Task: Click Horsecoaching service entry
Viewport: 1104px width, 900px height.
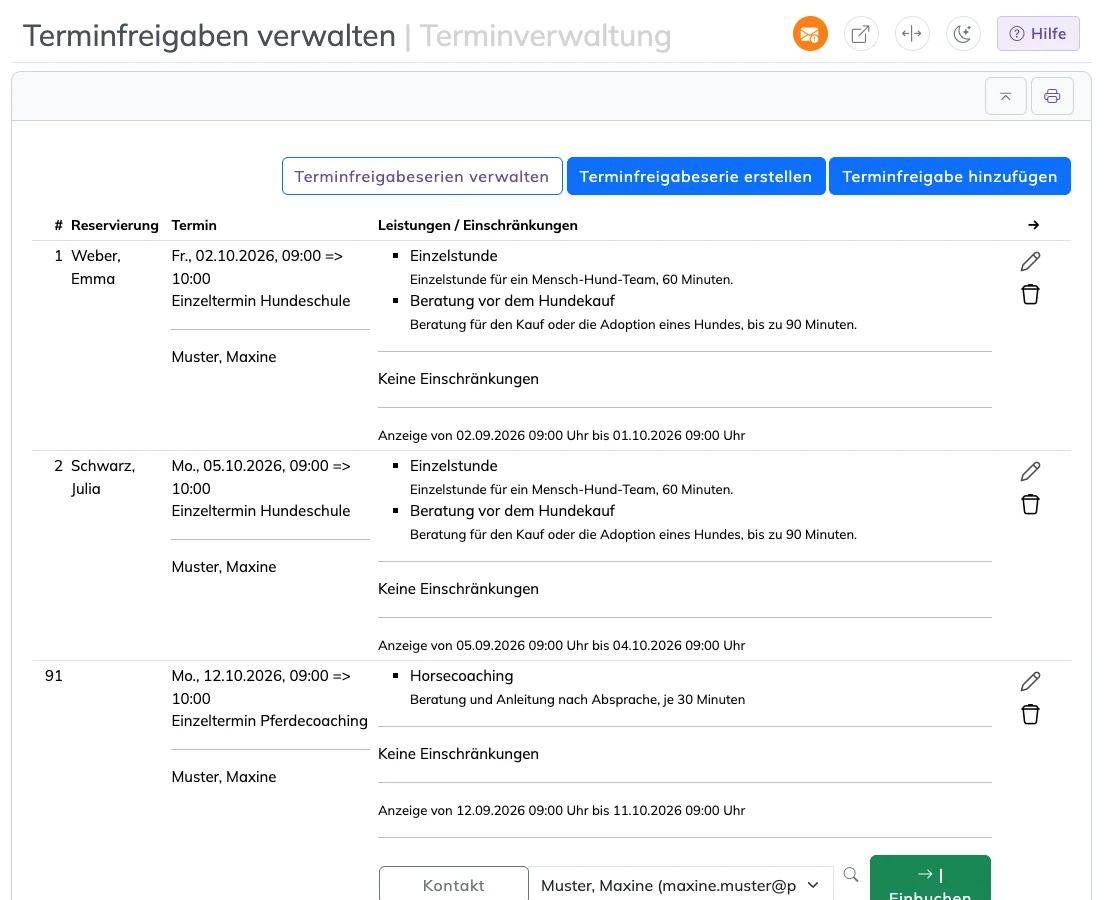Action: (x=461, y=675)
